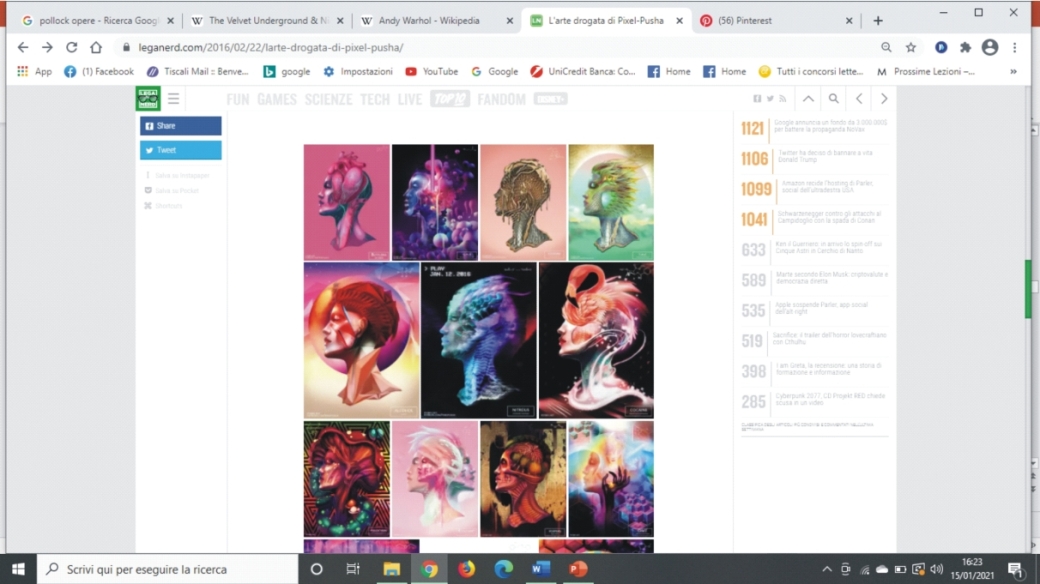Open the Chrome extensions puzzle icon
Screen dimensions: 1040x584
pos(966,47)
